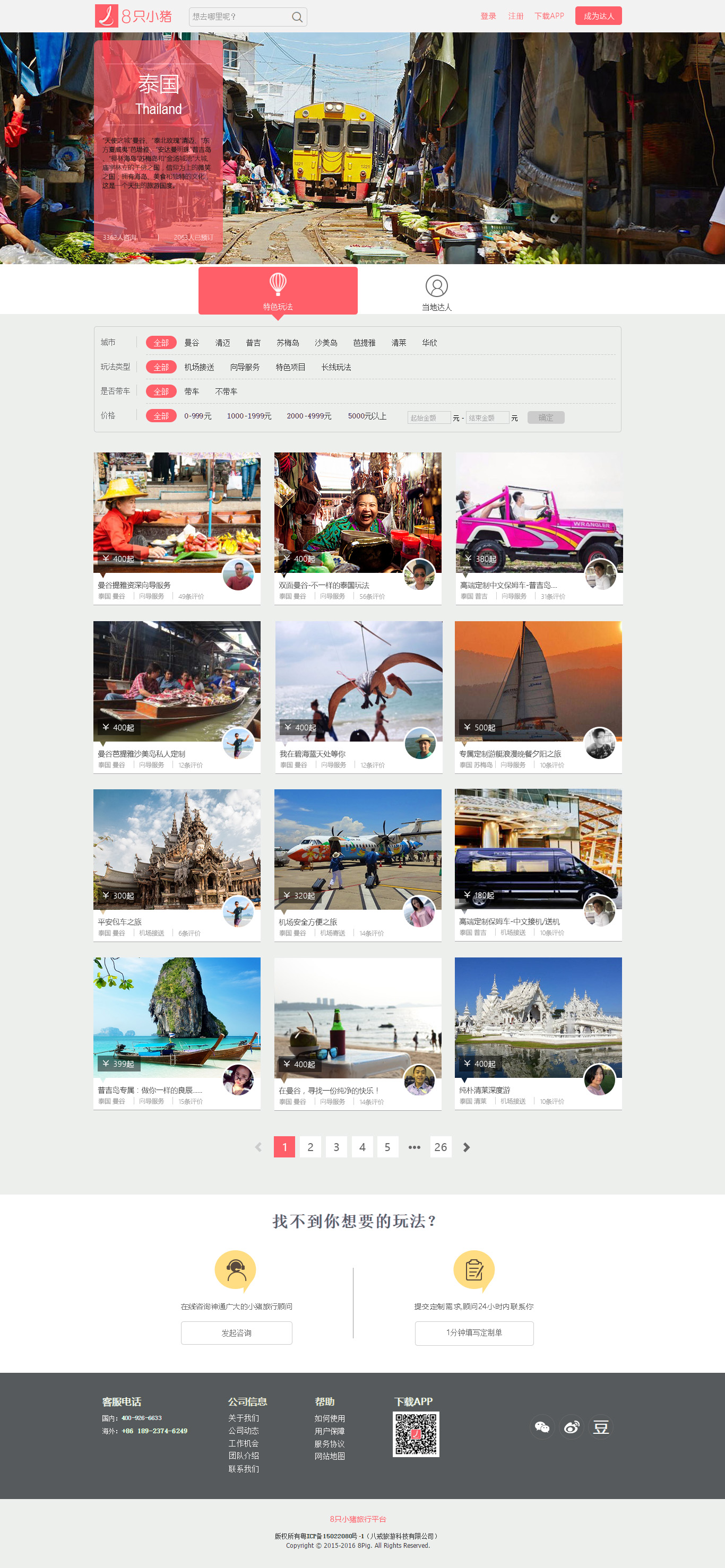This screenshot has height=1568, width=725.
Task: Open the Weibo social icon
Action: (572, 1427)
